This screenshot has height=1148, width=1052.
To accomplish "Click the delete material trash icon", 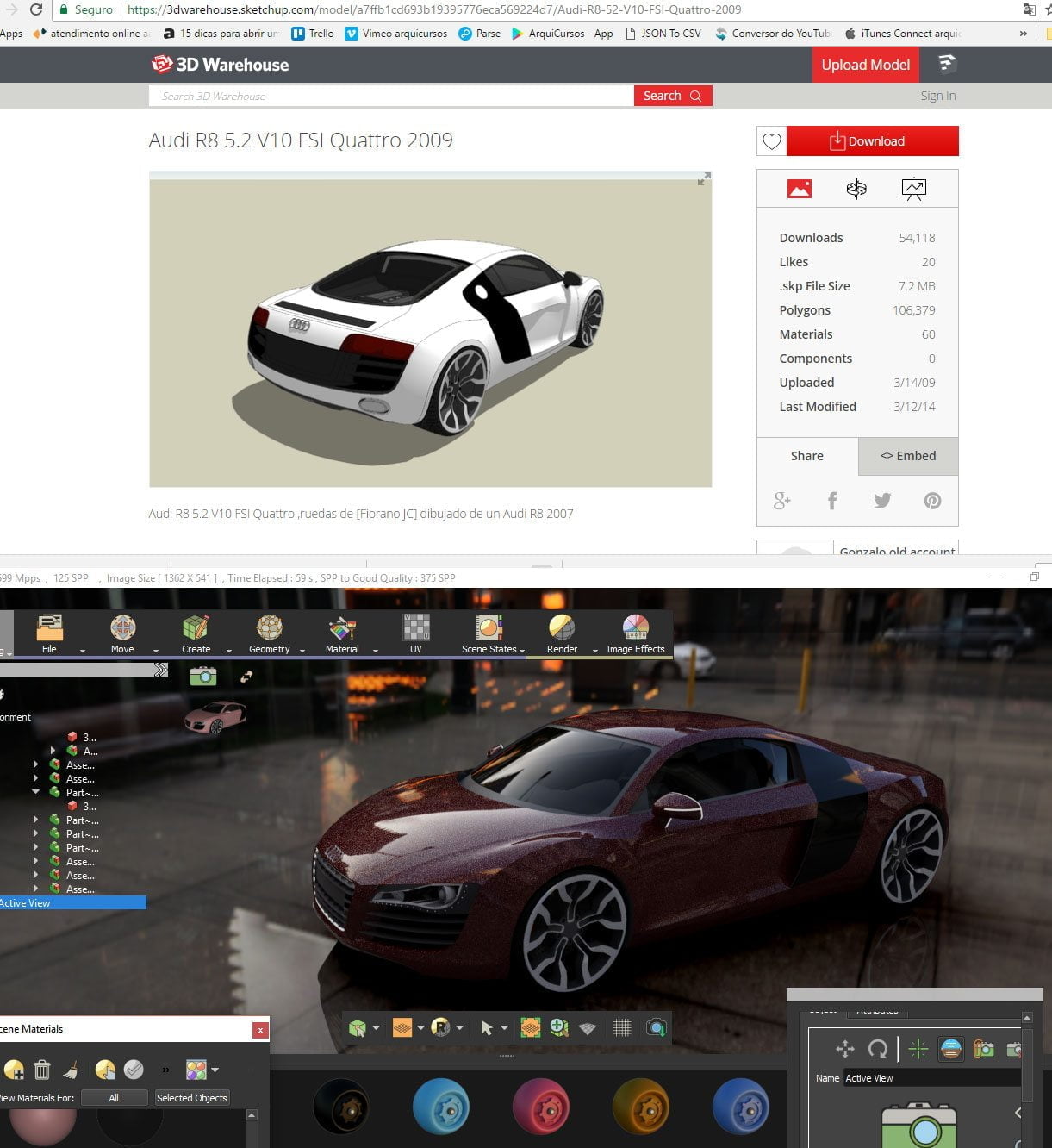I will [41, 1070].
